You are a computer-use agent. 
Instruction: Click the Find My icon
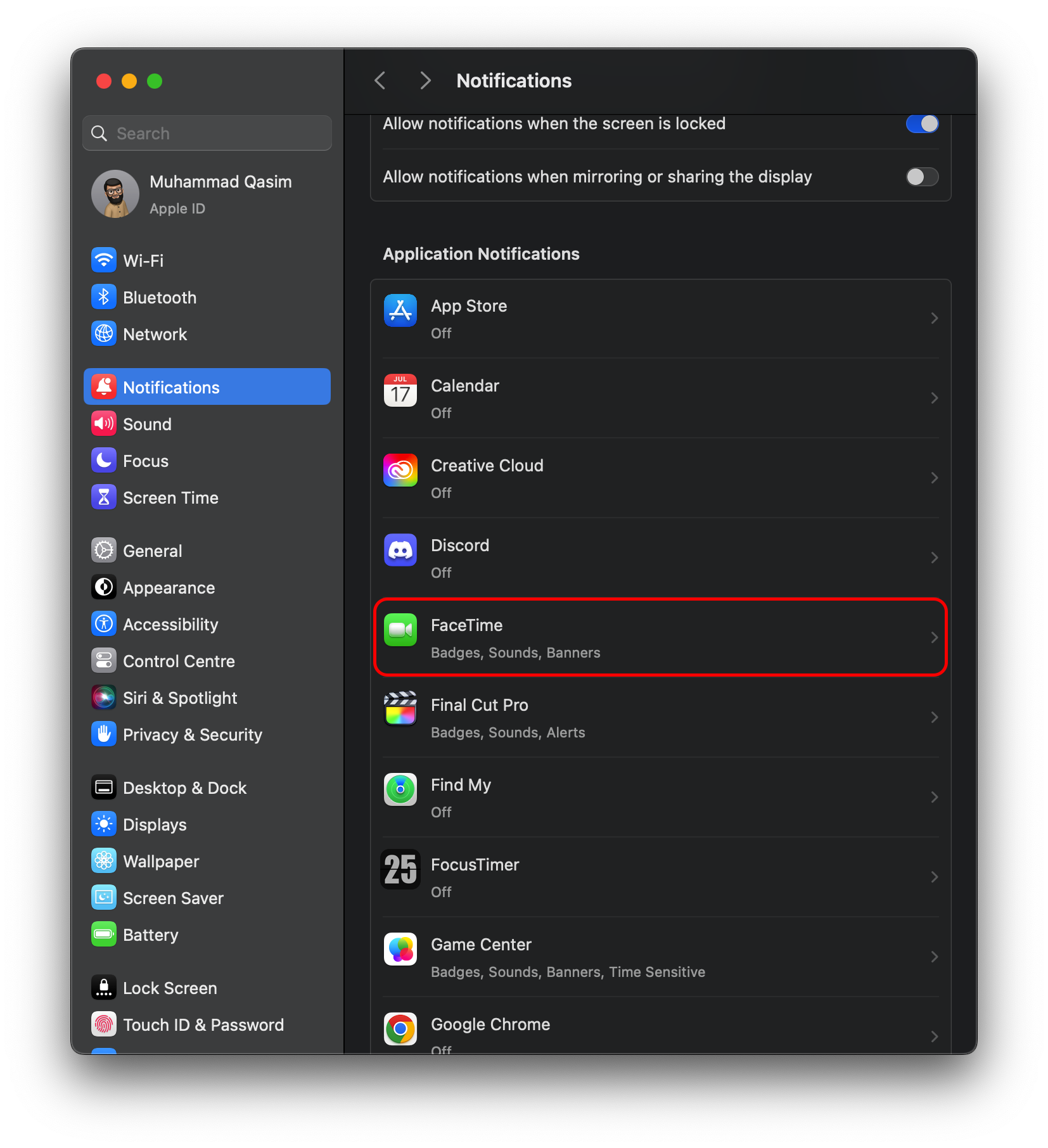[400, 789]
